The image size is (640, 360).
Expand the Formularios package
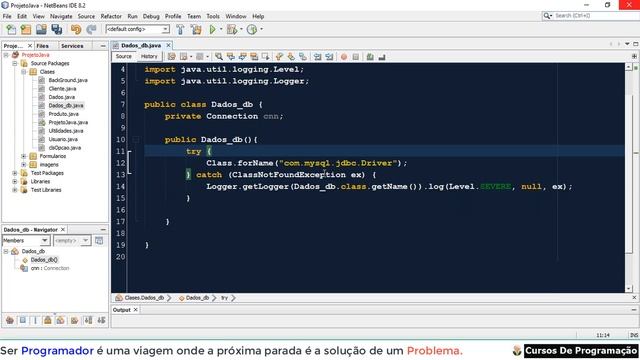(24, 156)
